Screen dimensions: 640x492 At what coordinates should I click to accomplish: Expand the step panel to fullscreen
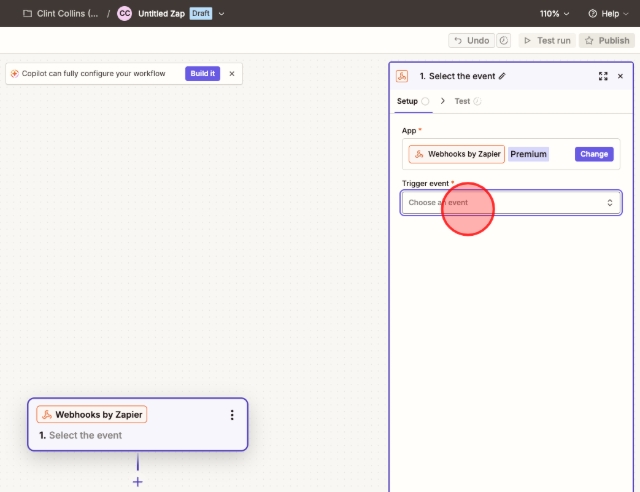click(x=603, y=76)
